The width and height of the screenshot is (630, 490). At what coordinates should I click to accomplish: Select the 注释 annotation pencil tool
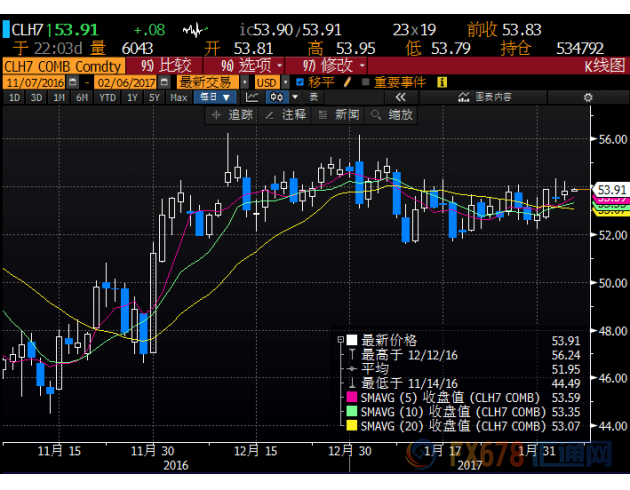tap(287, 115)
